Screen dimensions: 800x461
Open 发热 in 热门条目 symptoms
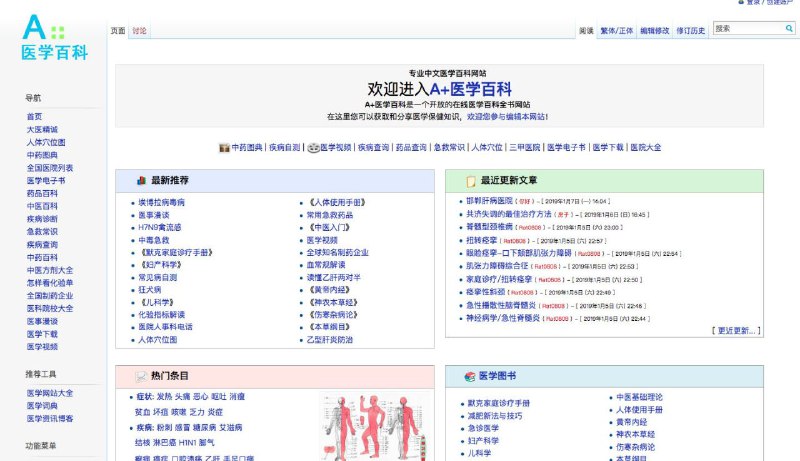164,396
